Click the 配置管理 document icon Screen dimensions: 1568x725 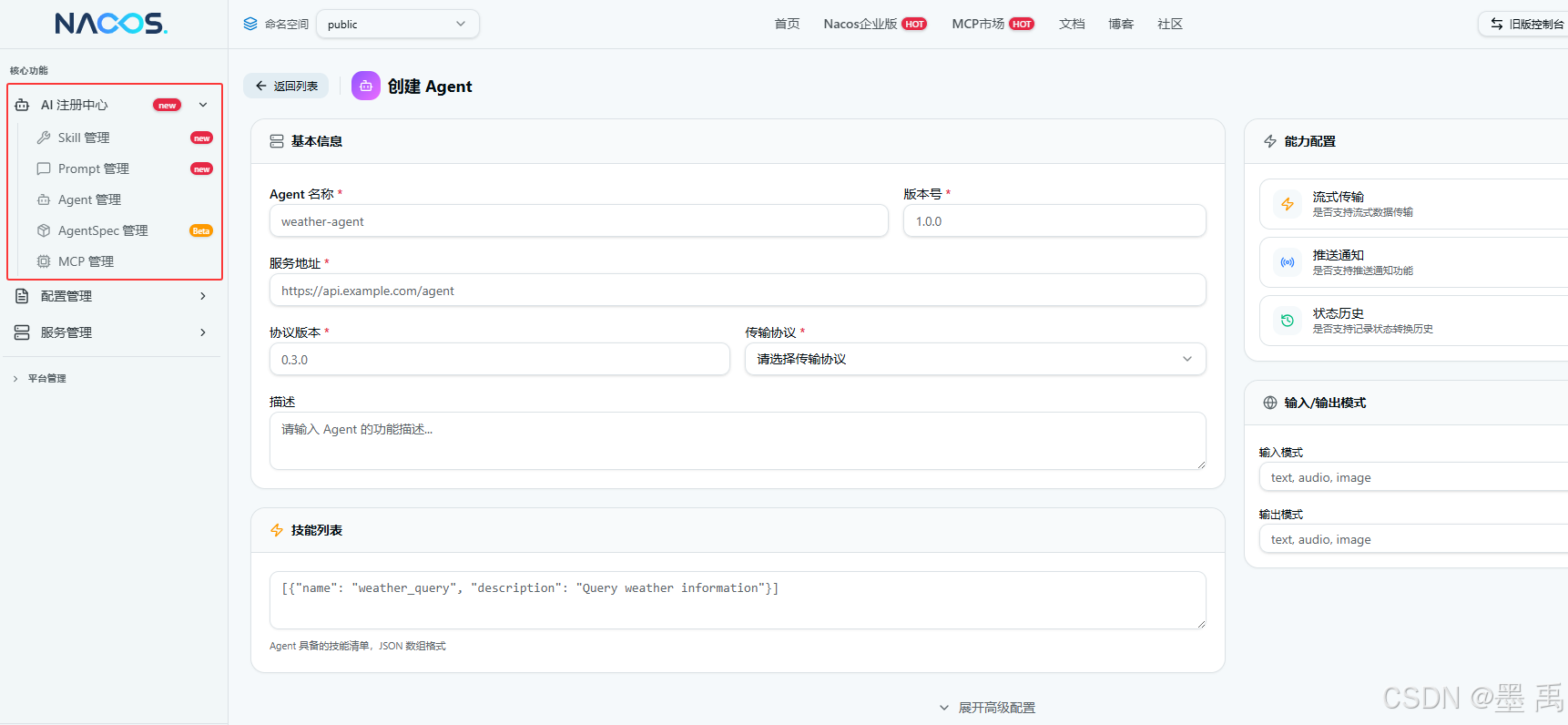[x=22, y=296]
